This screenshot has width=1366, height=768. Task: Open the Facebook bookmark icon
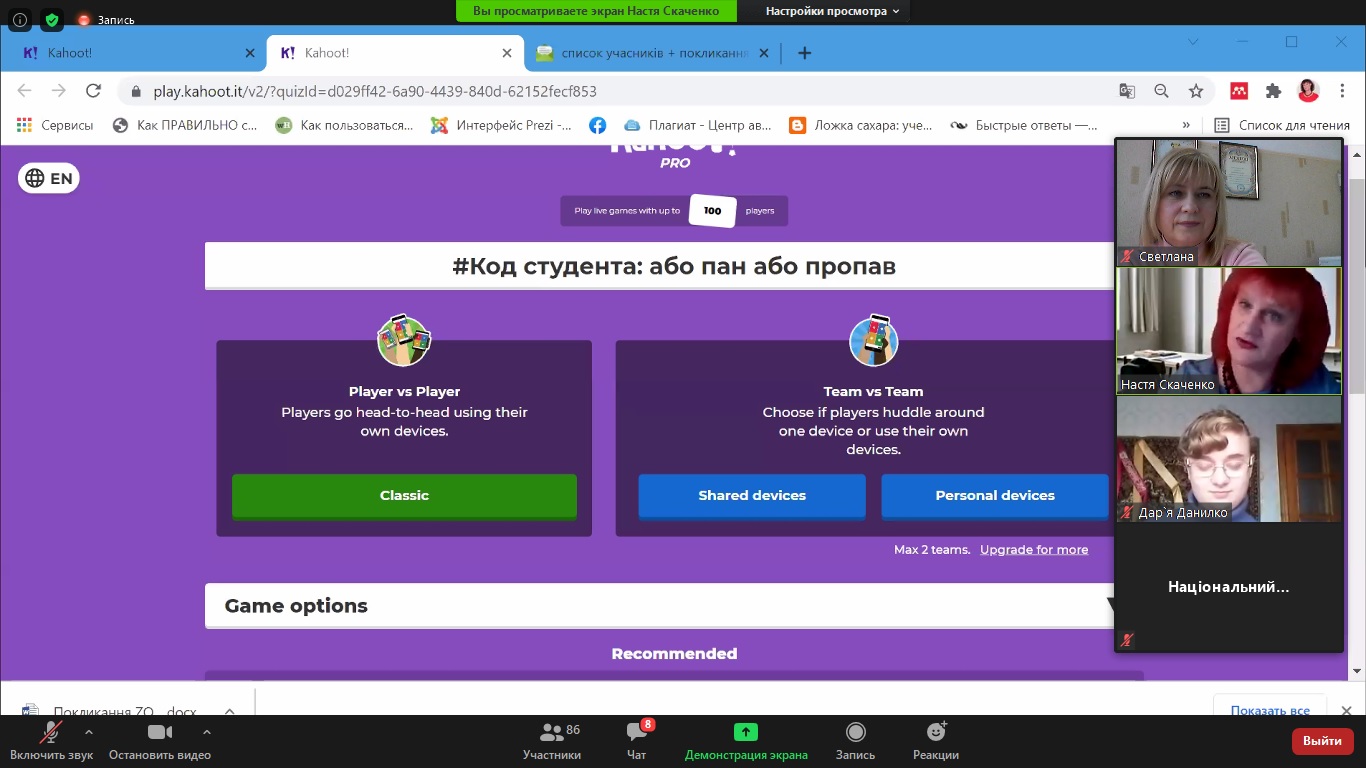(x=597, y=125)
